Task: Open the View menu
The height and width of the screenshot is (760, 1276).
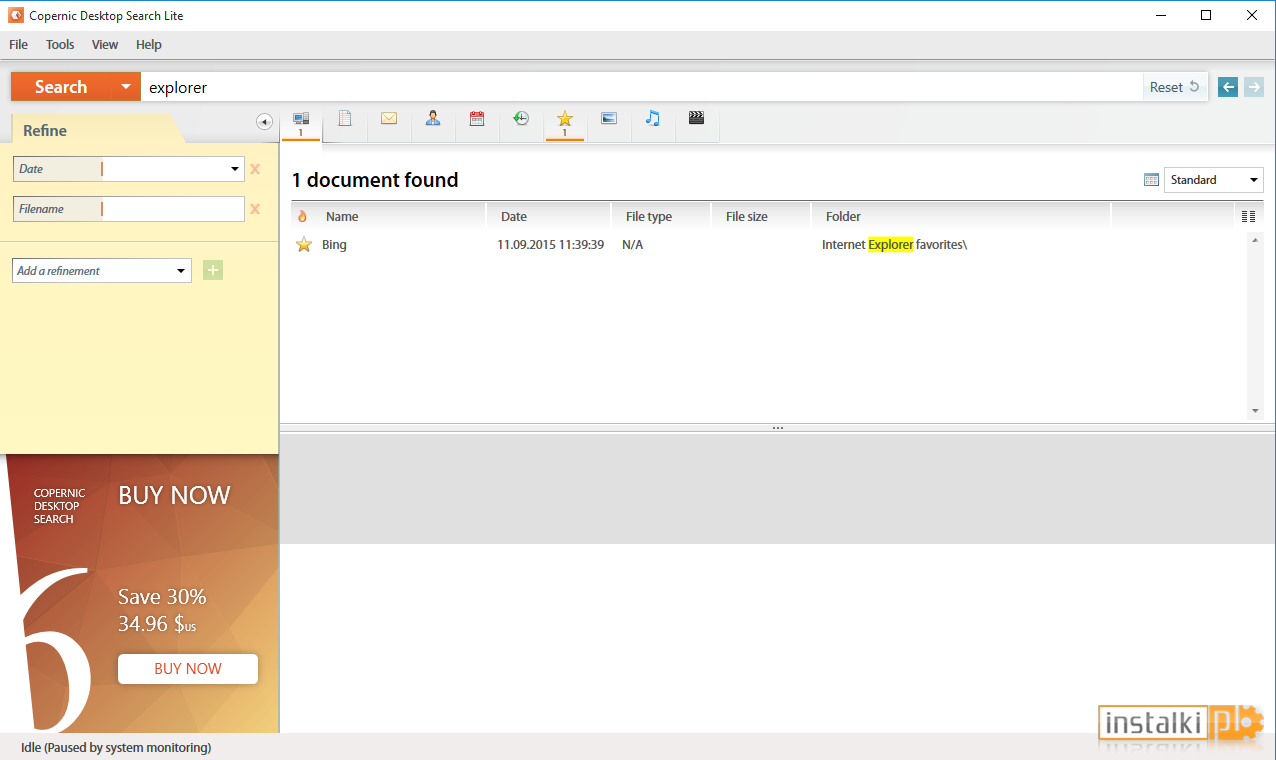Action: [x=105, y=44]
